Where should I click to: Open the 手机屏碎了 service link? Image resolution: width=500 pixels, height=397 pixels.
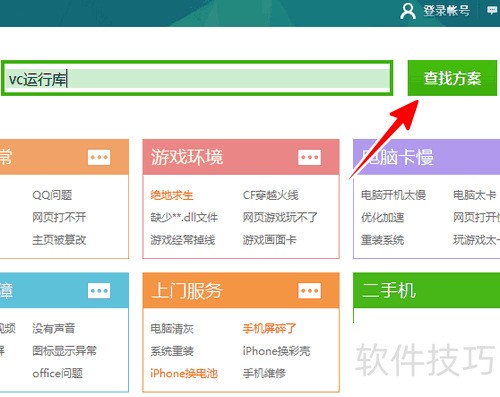coord(269,328)
